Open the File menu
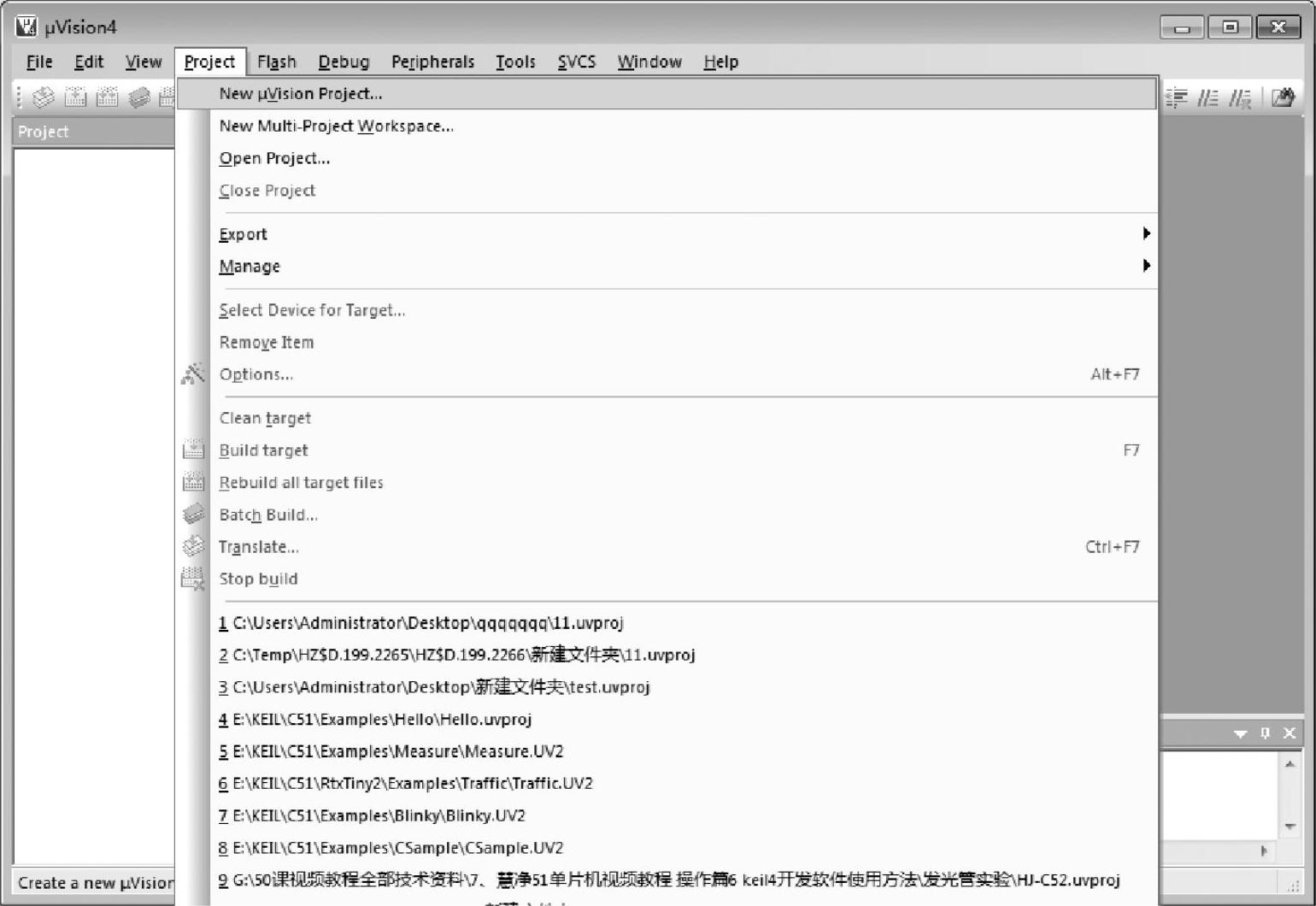Screen dimensions: 1316x906 [x=39, y=62]
